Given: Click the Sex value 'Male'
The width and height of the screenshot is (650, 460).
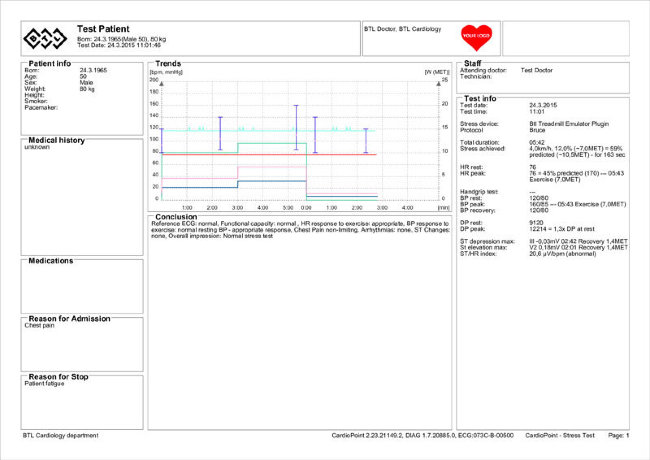Looking at the screenshot, I should click(86, 82).
